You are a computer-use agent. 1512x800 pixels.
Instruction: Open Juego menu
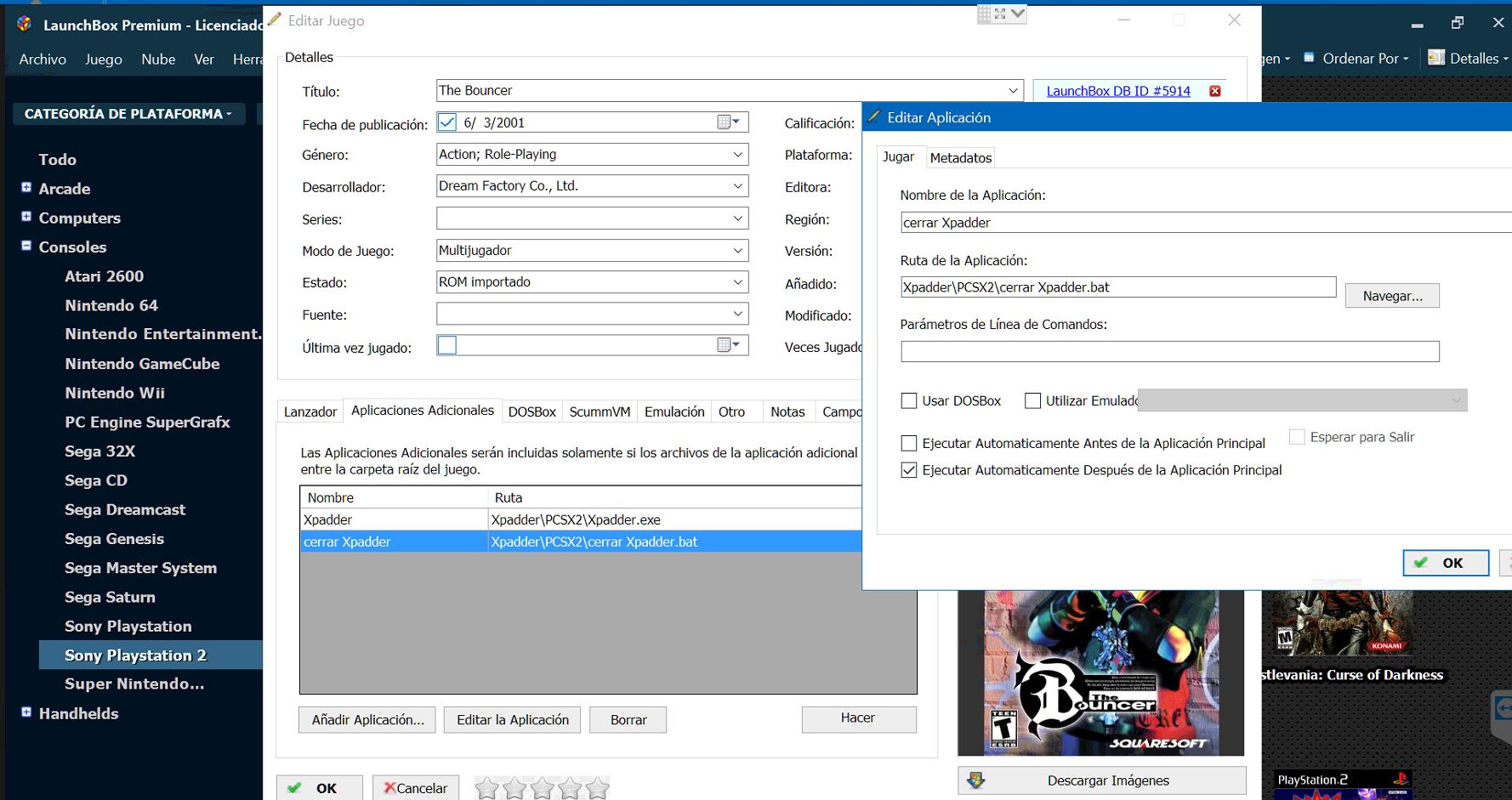click(104, 59)
